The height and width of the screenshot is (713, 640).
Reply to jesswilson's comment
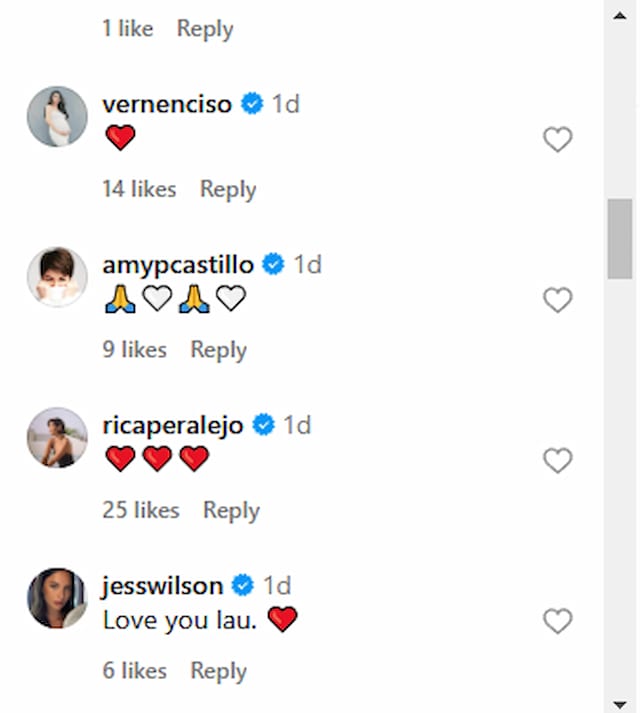click(218, 671)
